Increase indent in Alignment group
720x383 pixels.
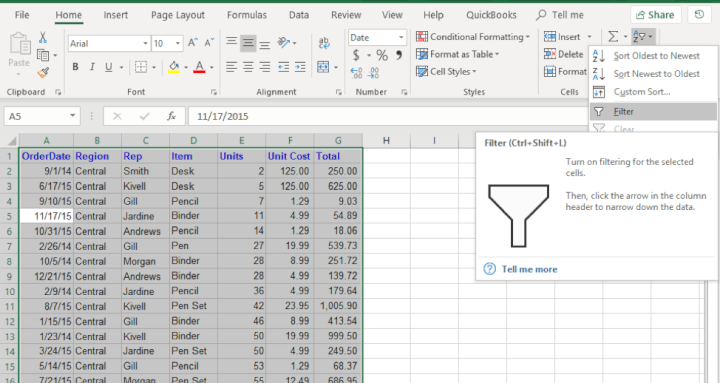click(300, 67)
